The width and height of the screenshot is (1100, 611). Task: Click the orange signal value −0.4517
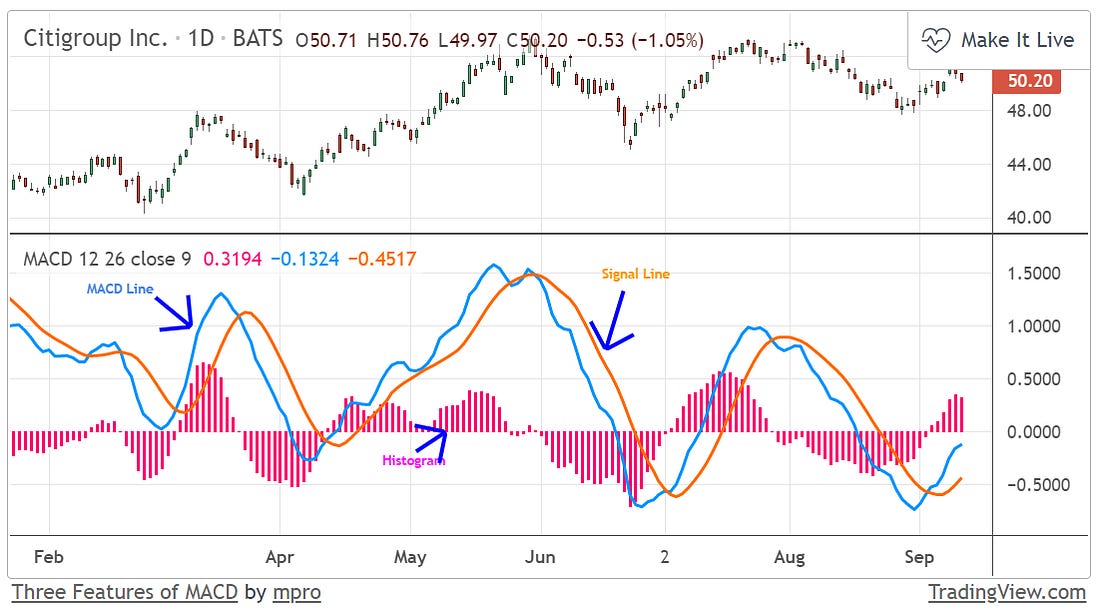pos(382,259)
